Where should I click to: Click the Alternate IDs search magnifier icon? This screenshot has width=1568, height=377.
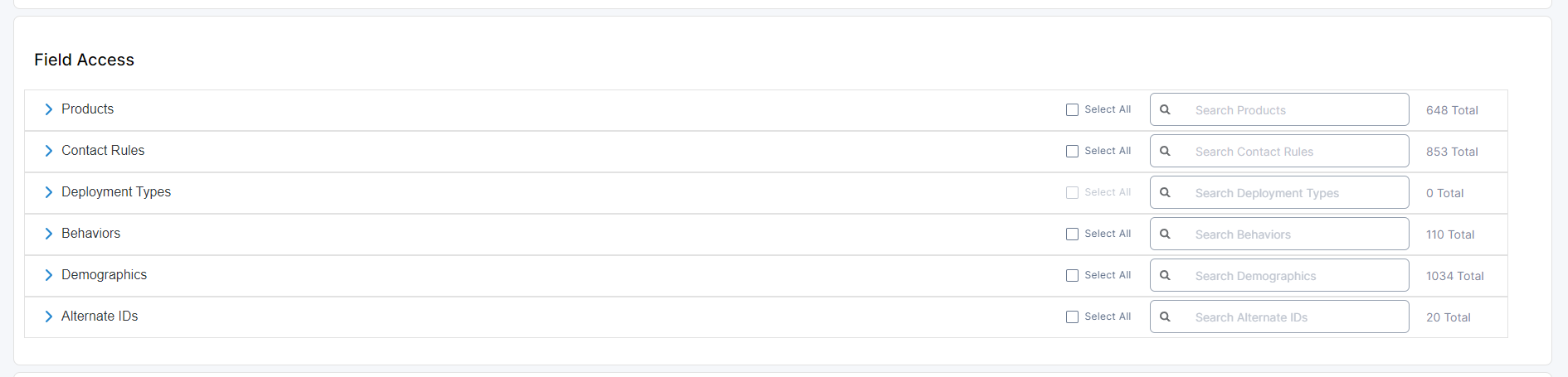1165,317
